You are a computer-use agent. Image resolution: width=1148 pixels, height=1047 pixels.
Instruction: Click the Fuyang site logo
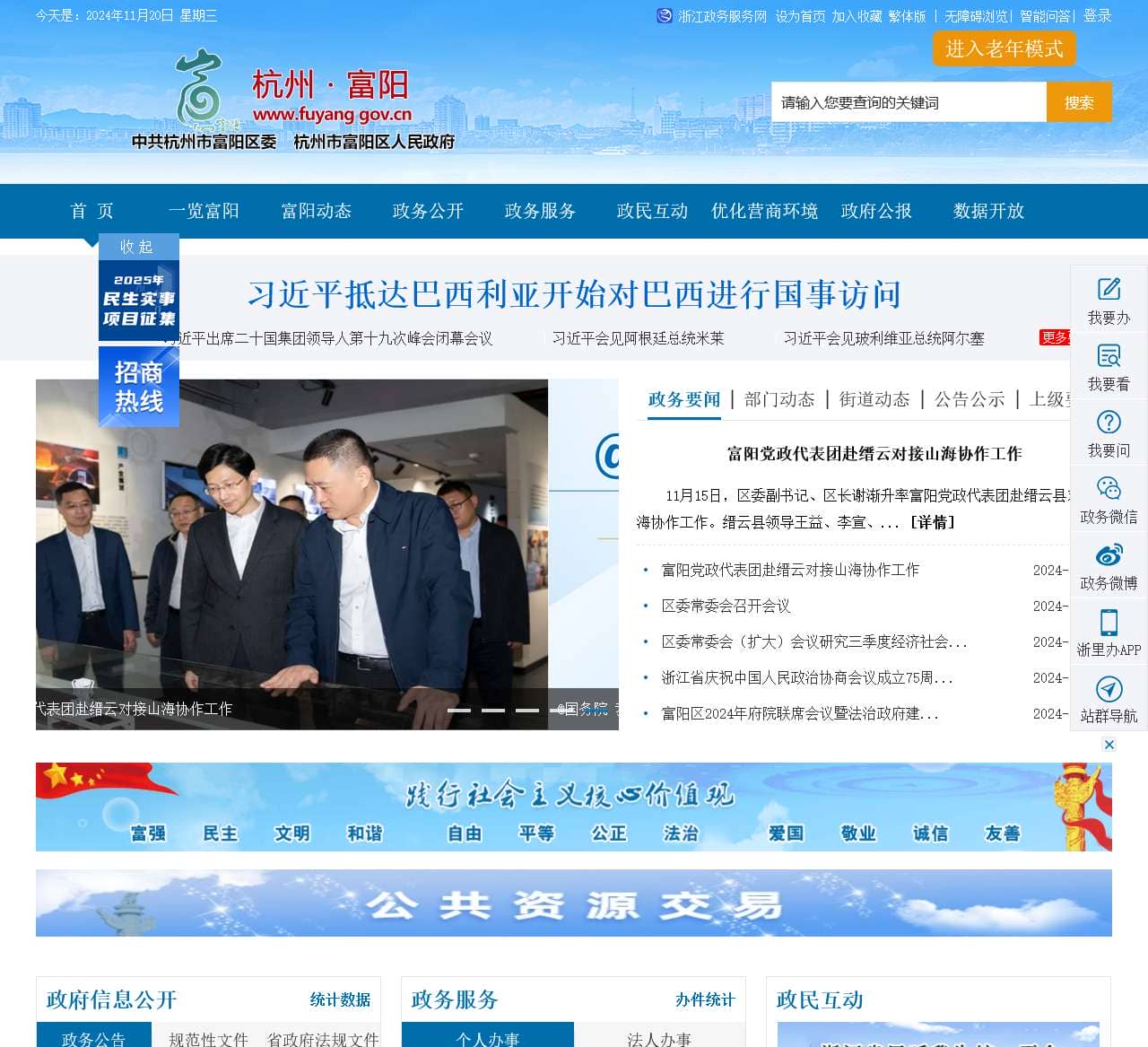click(x=294, y=99)
